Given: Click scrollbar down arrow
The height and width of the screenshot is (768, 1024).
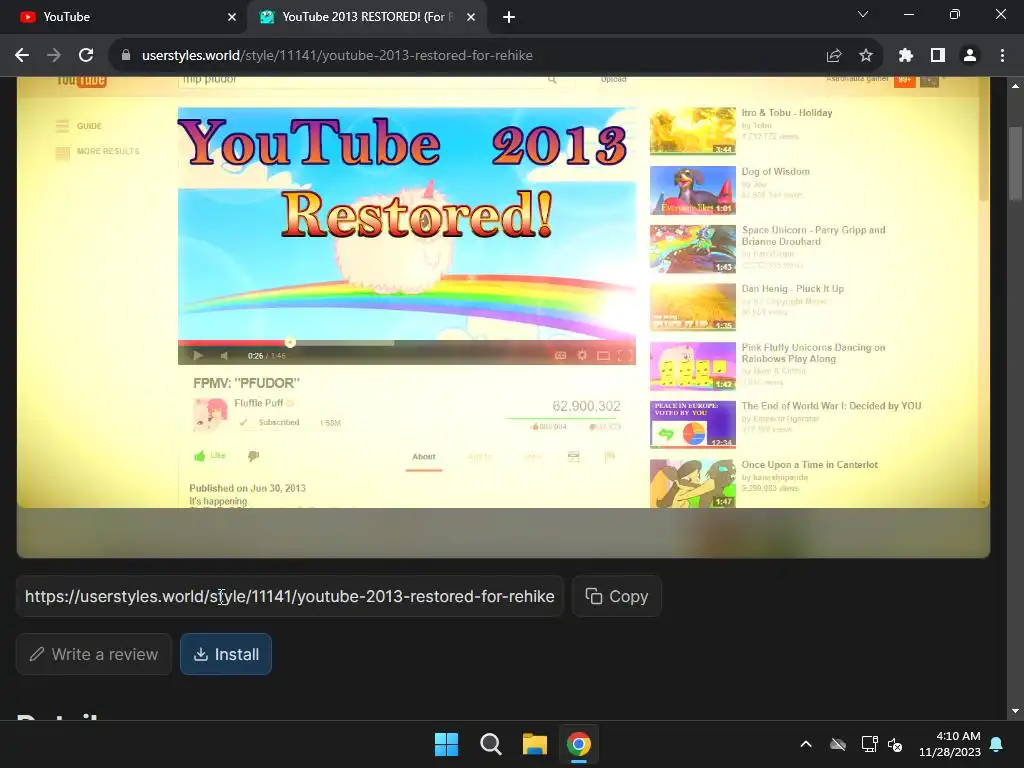Looking at the screenshot, I should click(x=1015, y=711).
